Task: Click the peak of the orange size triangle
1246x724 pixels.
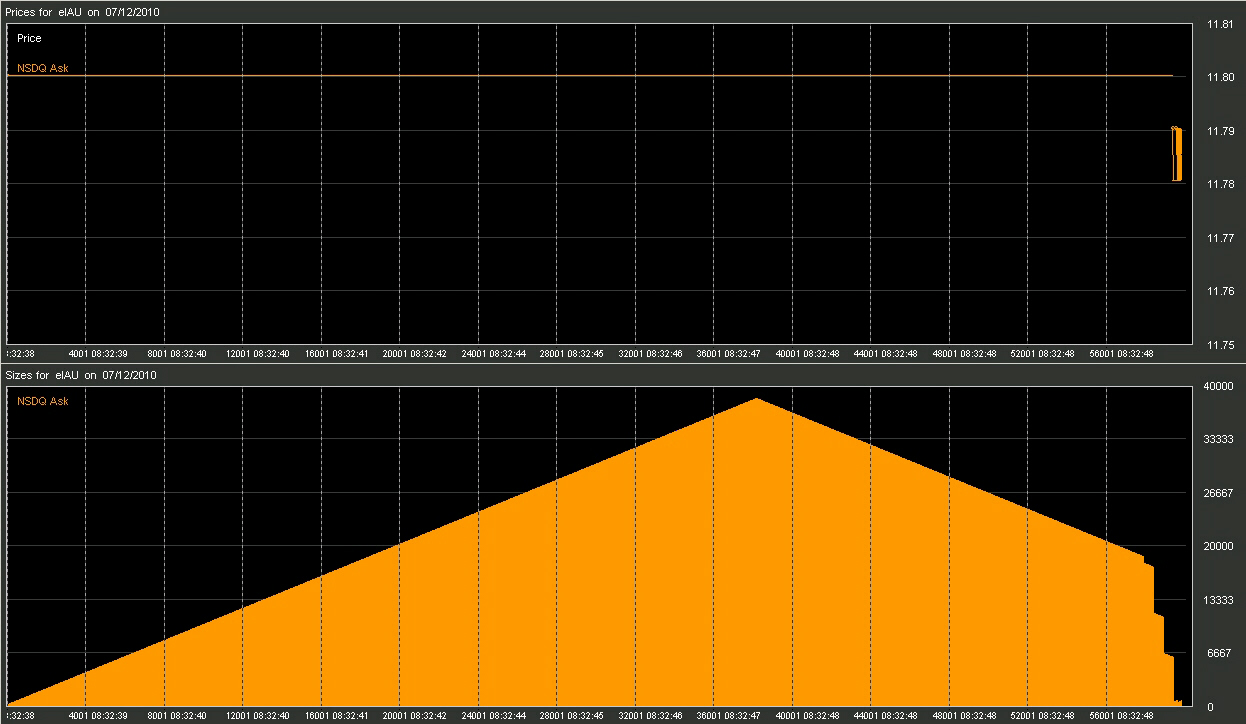Action: coord(757,399)
